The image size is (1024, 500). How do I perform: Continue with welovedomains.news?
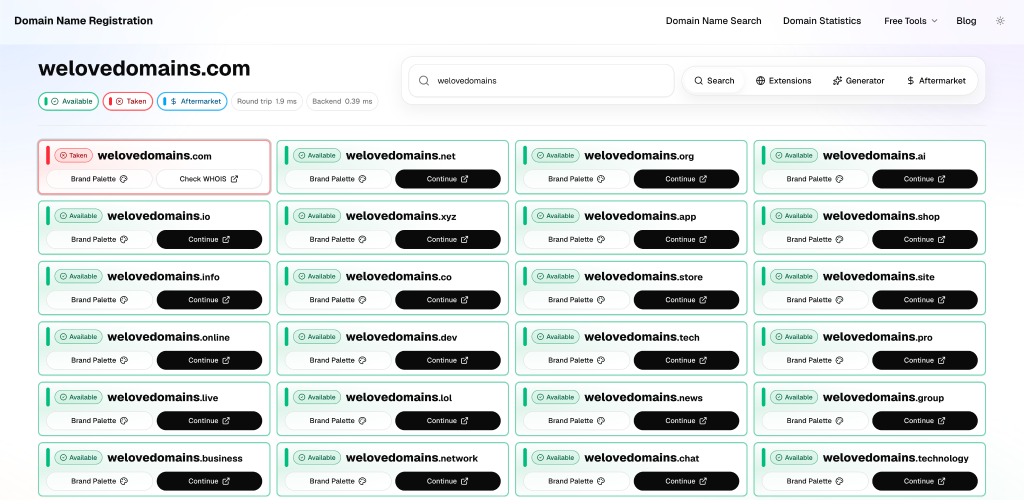(x=686, y=420)
